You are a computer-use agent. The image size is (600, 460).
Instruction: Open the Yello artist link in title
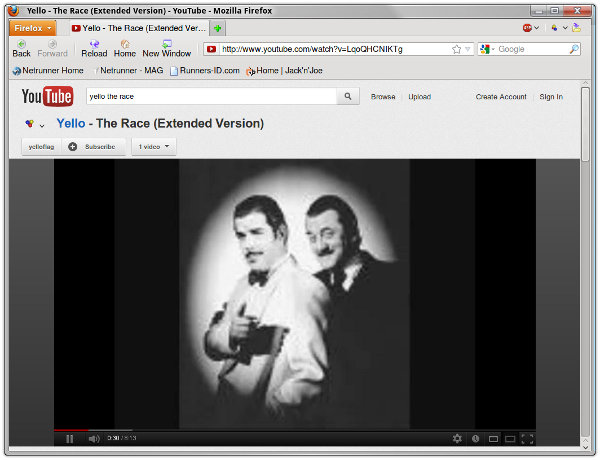pyautogui.click(x=71, y=123)
